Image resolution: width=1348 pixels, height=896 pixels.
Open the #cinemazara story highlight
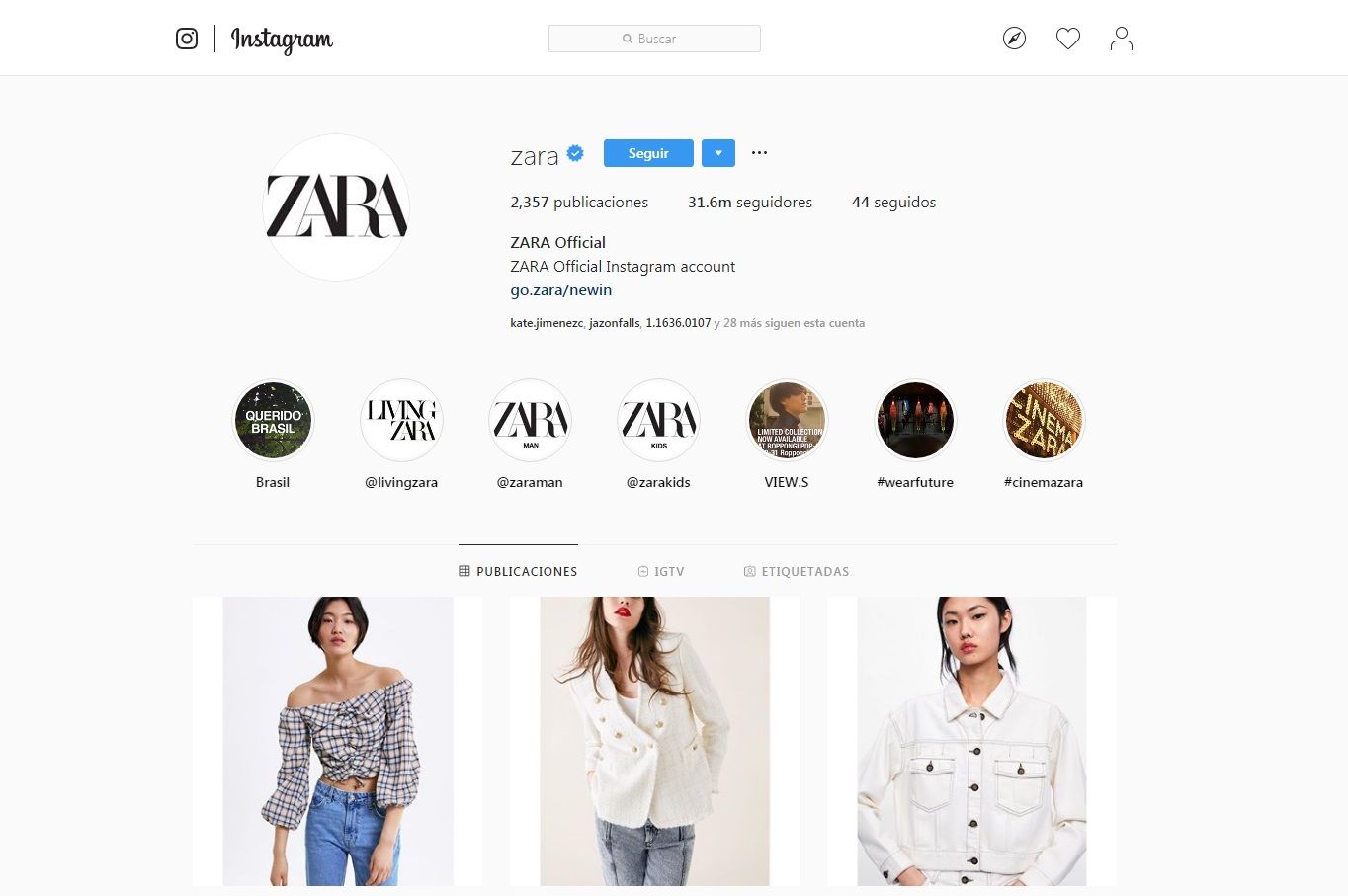[x=1044, y=421]
